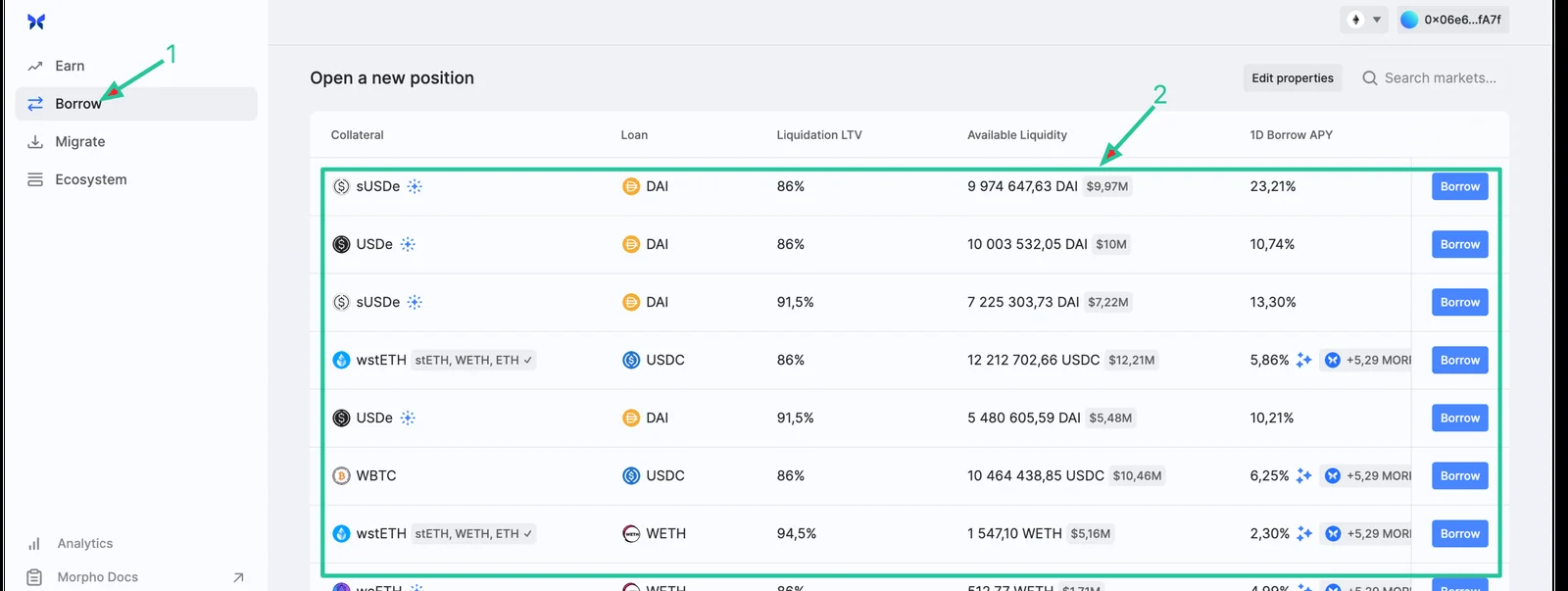
Task: Click the Collateral column header
Action: tap(357, 135)
